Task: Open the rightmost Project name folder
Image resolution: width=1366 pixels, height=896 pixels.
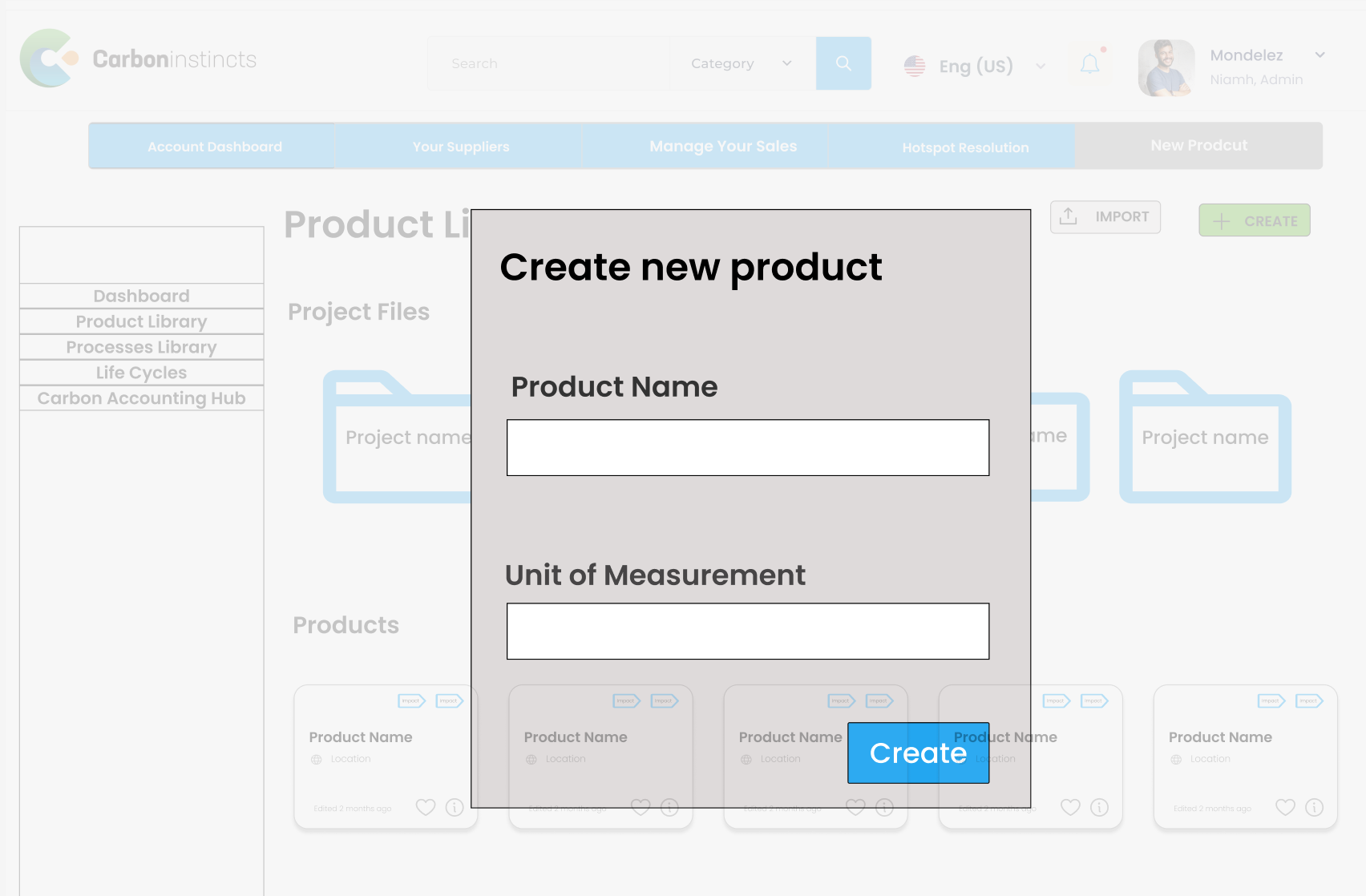Action: [1205, 437]
